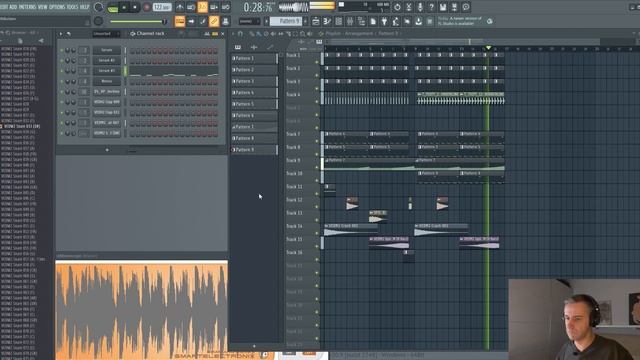Open the Playlist view icon
This screenshot has height=360, width=640.
pyautogui.click(x=316, y=21)
